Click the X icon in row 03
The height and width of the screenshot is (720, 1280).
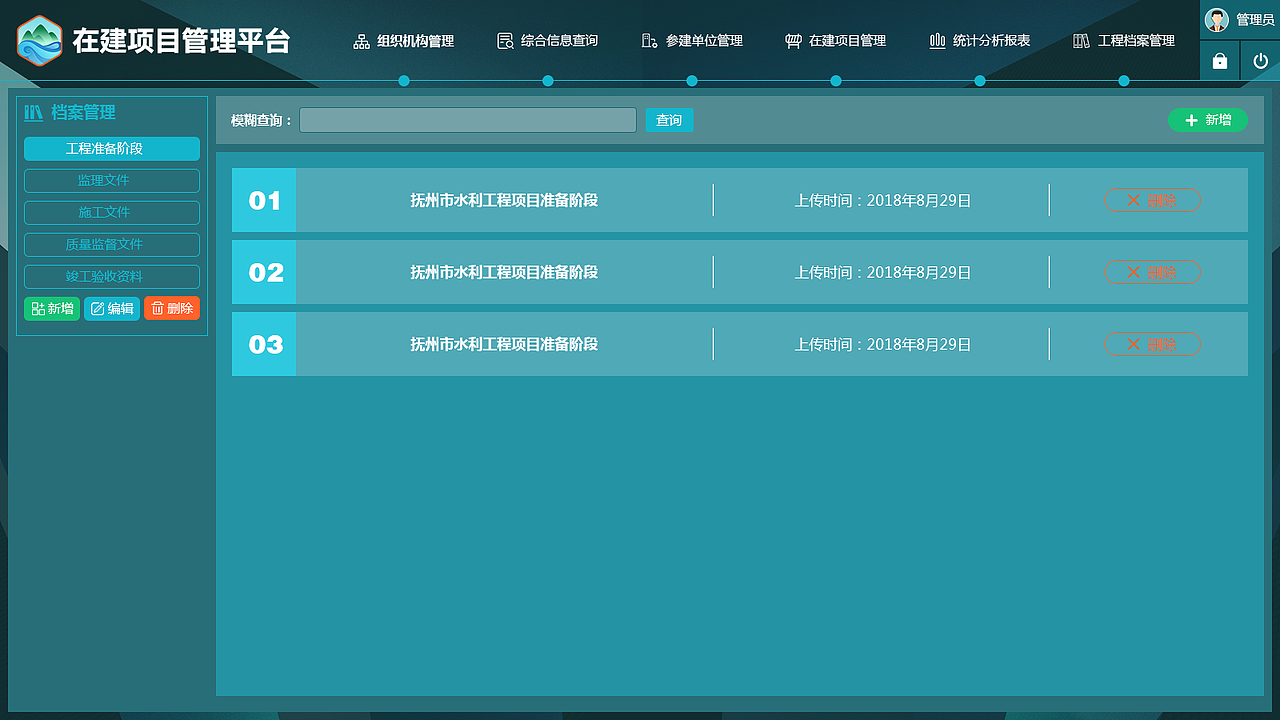[x=1133, y=344]
